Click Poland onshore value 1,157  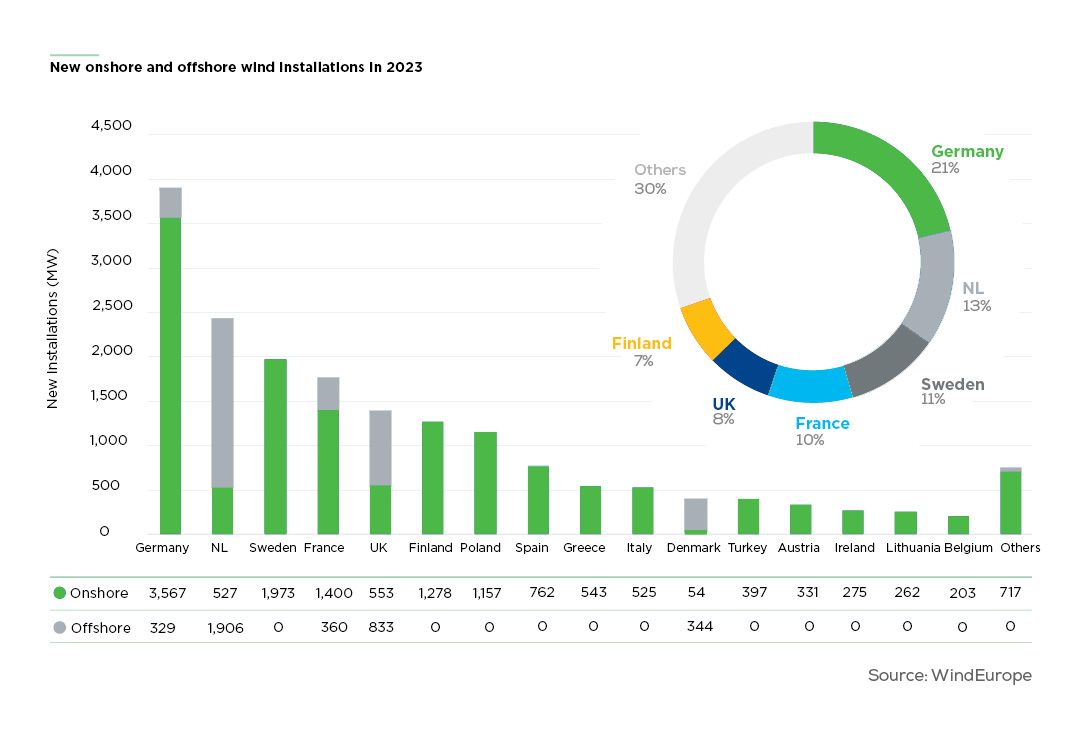(x=486, y=593)
